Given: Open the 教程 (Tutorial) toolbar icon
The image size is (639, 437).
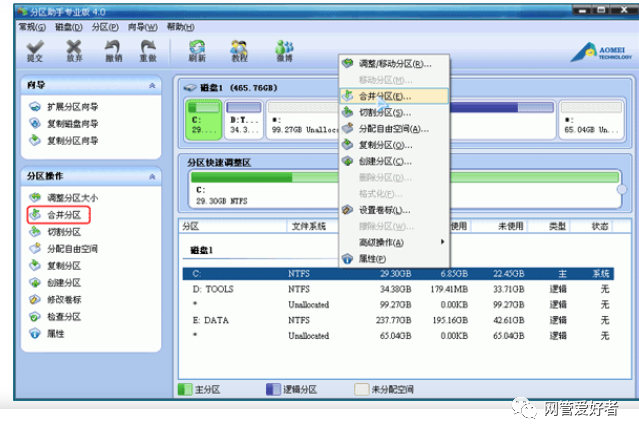Looking at the screenshot, I should coord(239,50).
